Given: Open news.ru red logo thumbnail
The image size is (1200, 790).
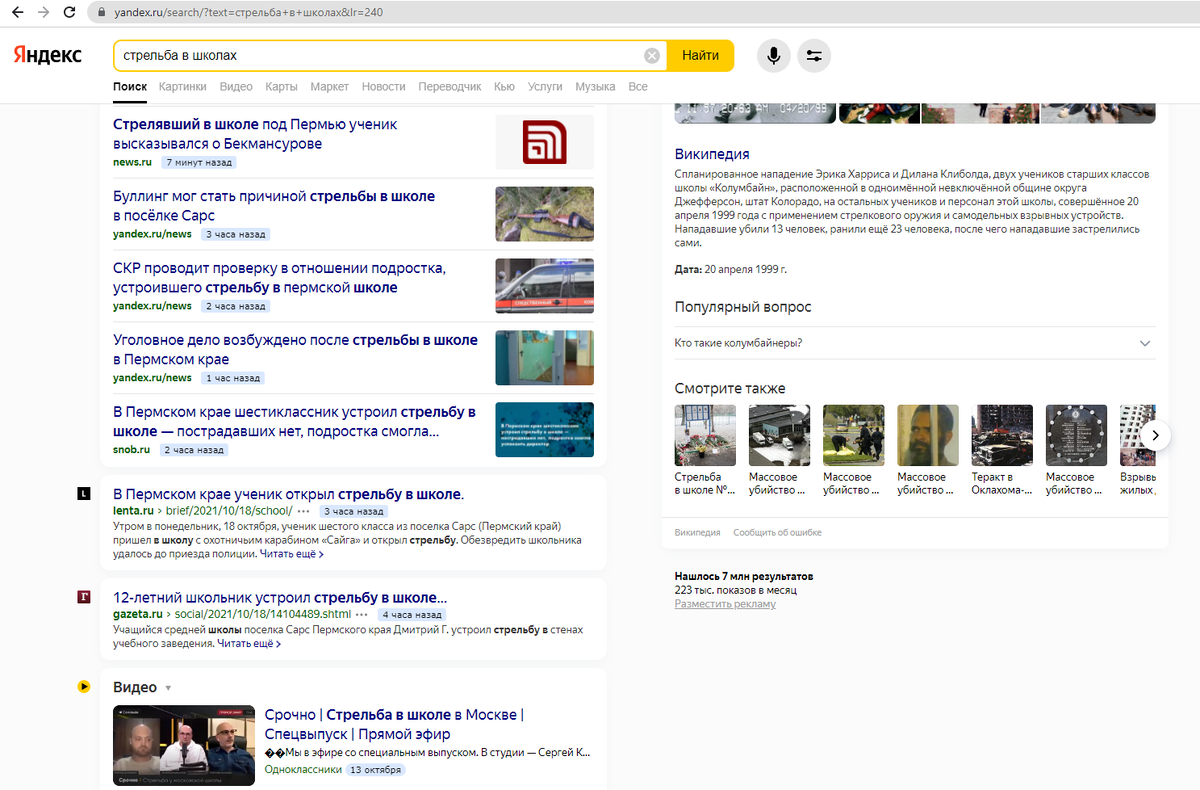Looking at the screenshot, I should pos(544,142).
